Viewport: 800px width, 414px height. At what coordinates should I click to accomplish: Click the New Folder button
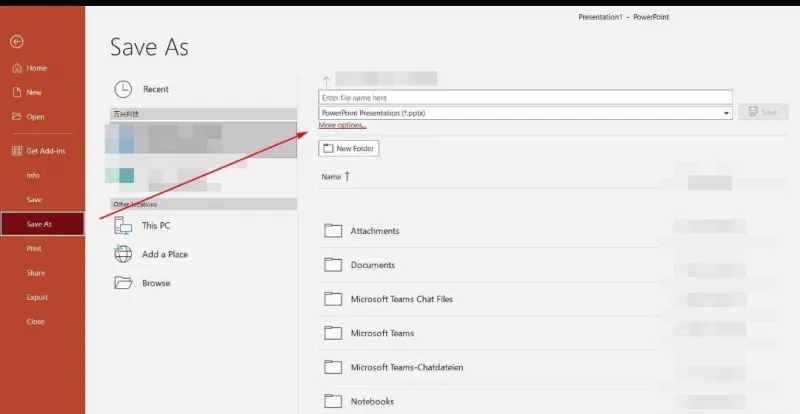(x=348, y=149)
